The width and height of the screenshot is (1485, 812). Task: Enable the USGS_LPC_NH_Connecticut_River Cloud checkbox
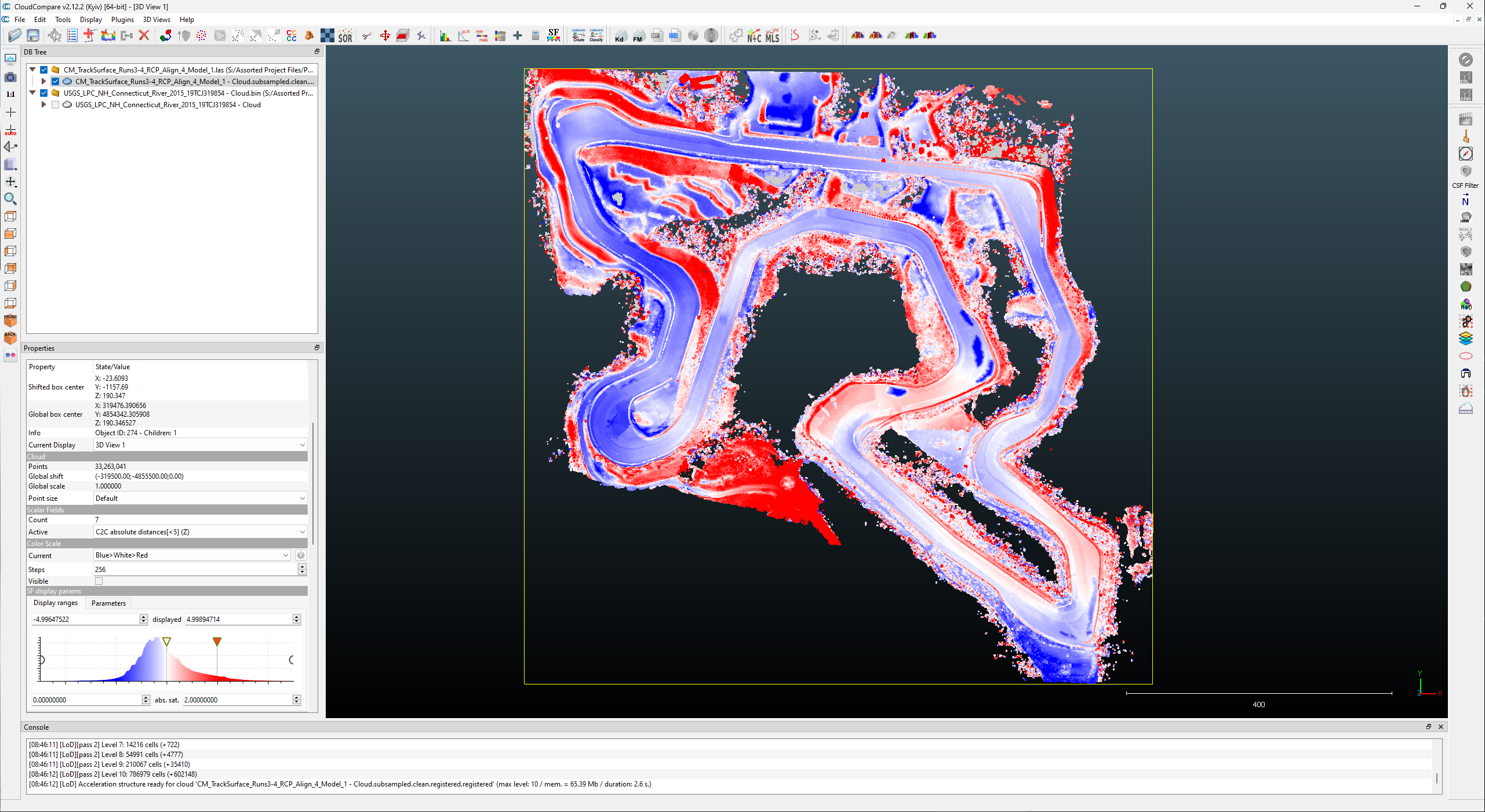coord(56,105)
